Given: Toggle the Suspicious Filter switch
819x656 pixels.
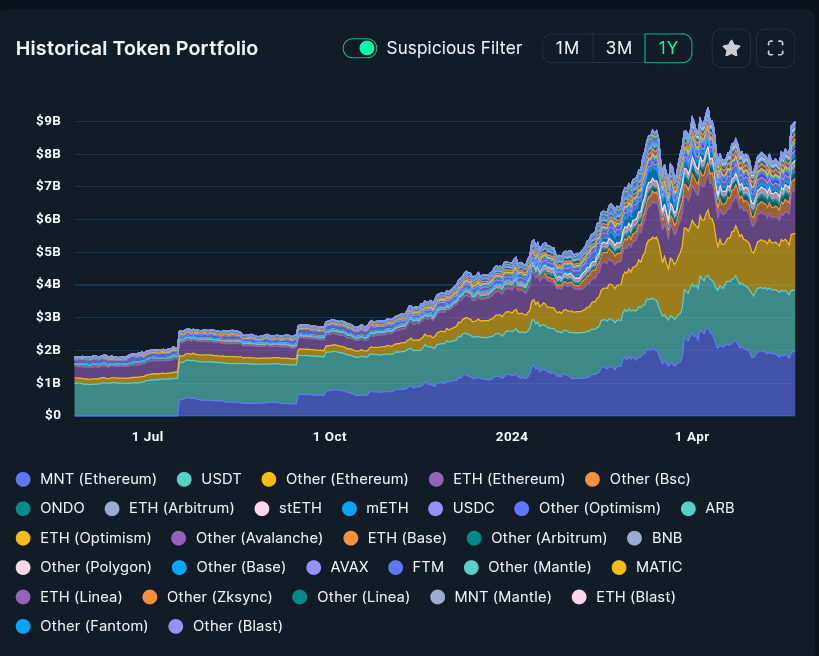Looking at the screenshot, I should click(x=359, y=48).
